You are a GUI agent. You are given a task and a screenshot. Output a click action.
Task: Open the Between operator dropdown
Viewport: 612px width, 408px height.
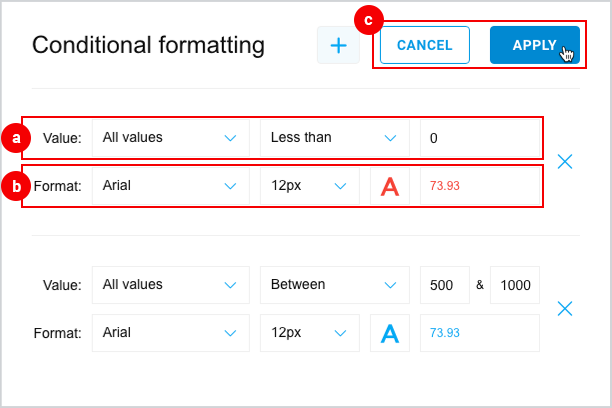335,285
